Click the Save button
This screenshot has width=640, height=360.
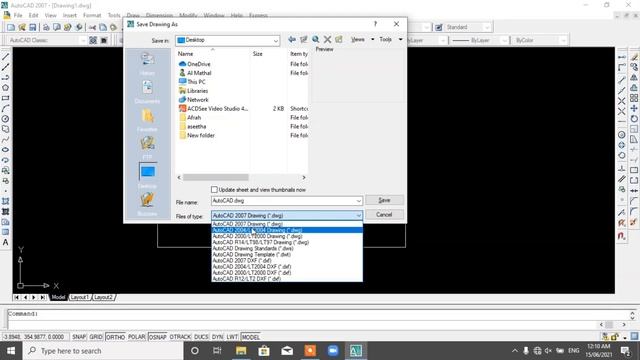tap(384, 200)
